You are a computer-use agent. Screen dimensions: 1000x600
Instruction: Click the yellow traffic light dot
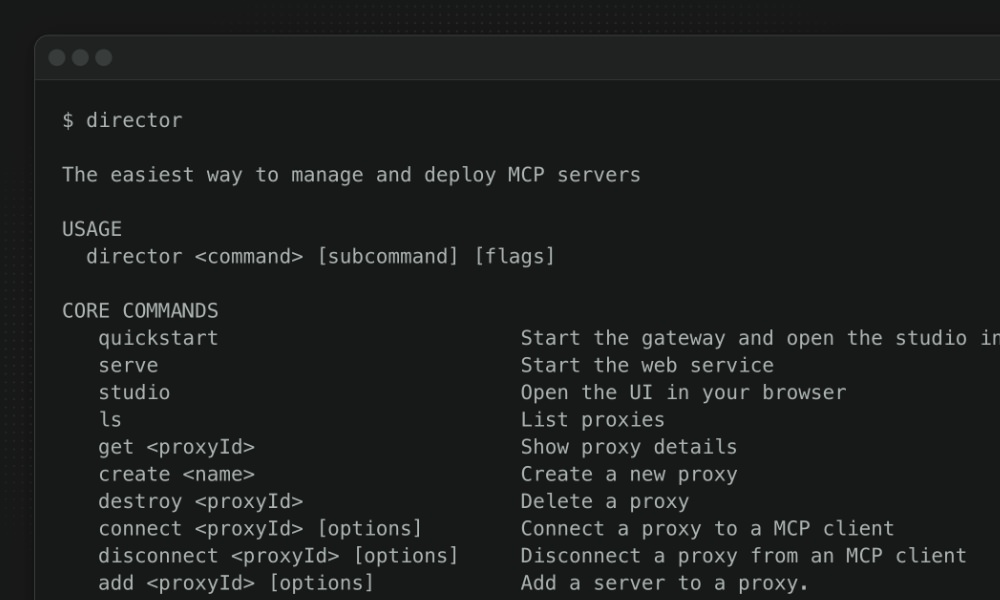pyautogui.click(x=78, y=57)
